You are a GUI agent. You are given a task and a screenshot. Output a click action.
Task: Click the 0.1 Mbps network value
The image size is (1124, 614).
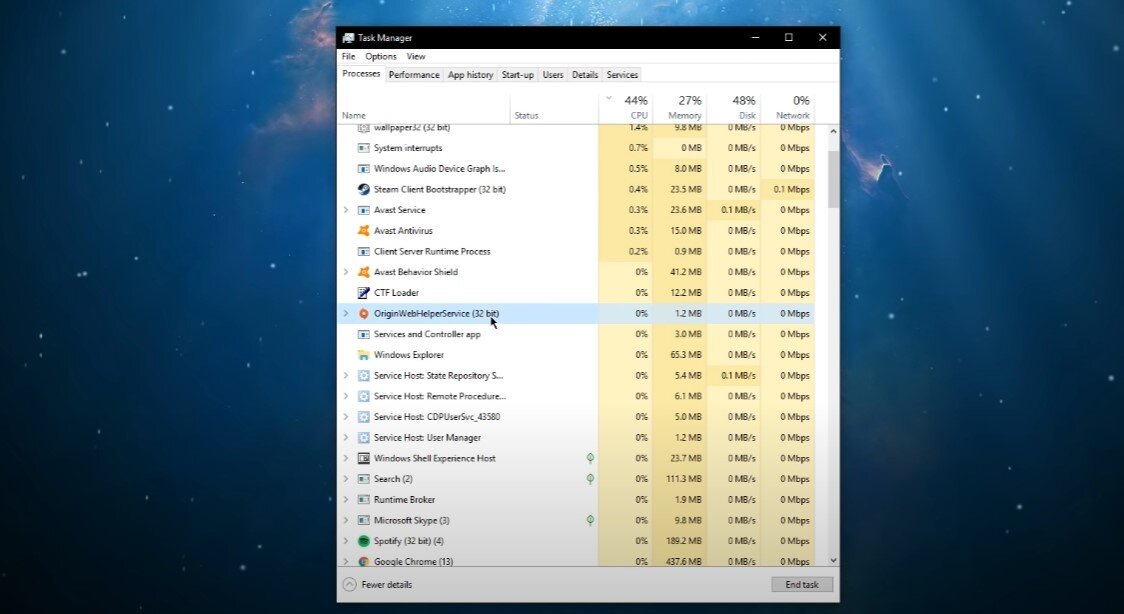point(791,190)
